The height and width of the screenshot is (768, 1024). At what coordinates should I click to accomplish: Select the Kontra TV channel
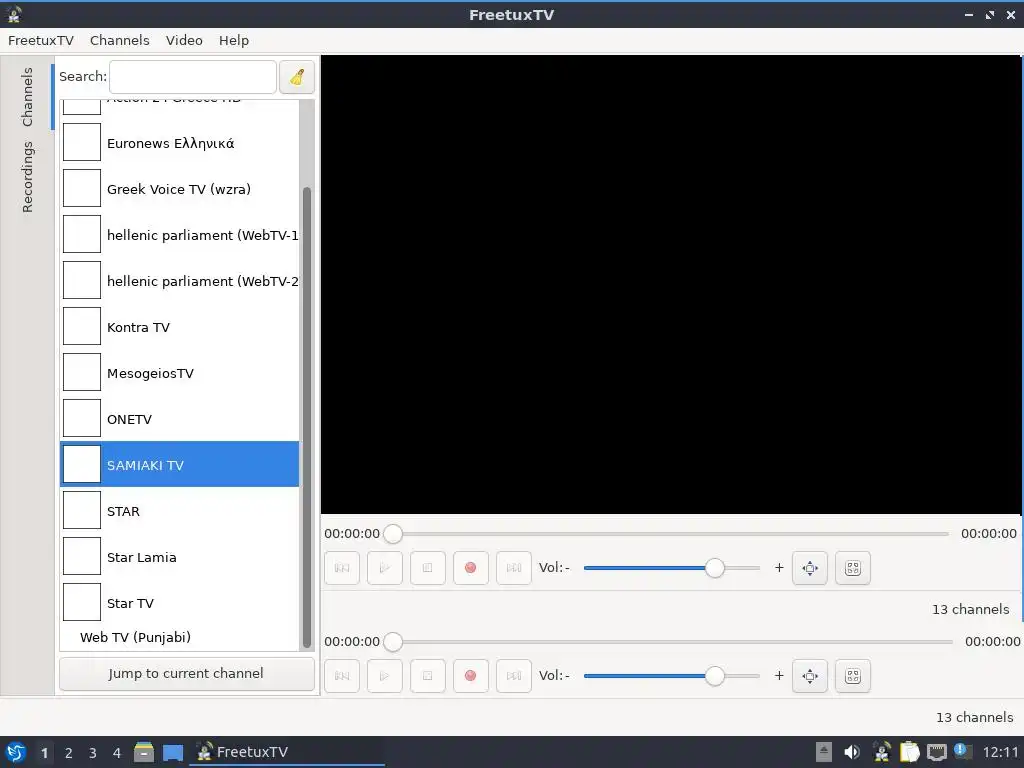(180, 327)
